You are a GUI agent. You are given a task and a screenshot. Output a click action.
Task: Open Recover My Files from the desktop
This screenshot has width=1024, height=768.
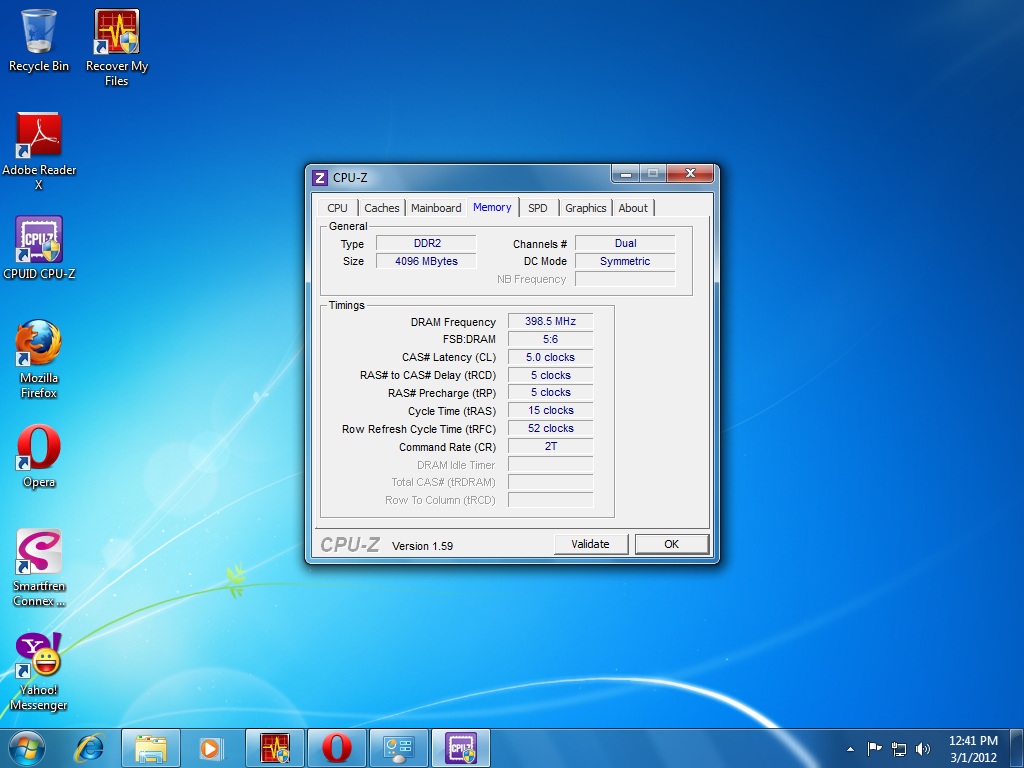point(115,30)
